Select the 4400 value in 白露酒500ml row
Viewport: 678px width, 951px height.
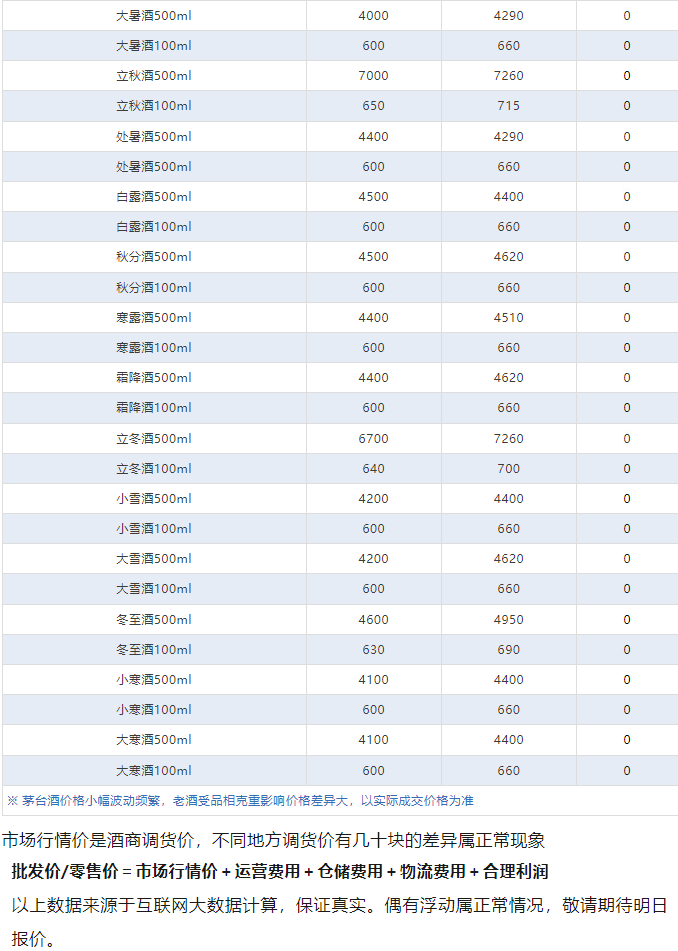tap(509, 197)
